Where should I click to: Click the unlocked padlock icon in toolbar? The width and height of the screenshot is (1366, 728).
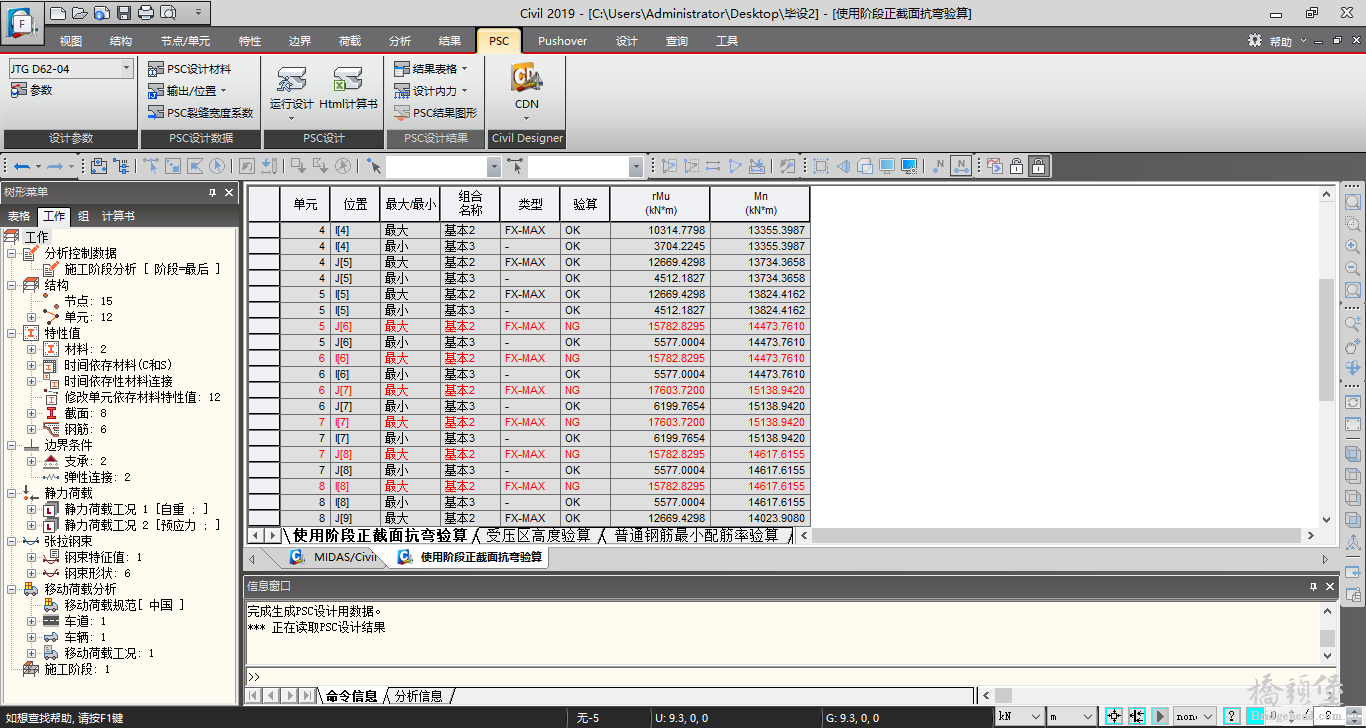point(1017,166)
